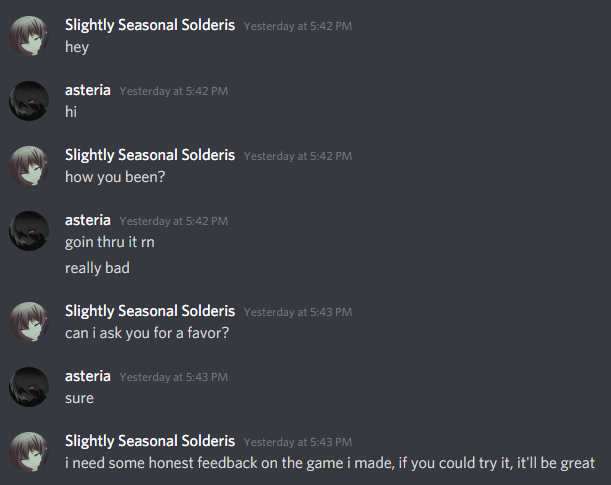
Task: Click the timestamp on the "hey" message
Action: point(297,26)
